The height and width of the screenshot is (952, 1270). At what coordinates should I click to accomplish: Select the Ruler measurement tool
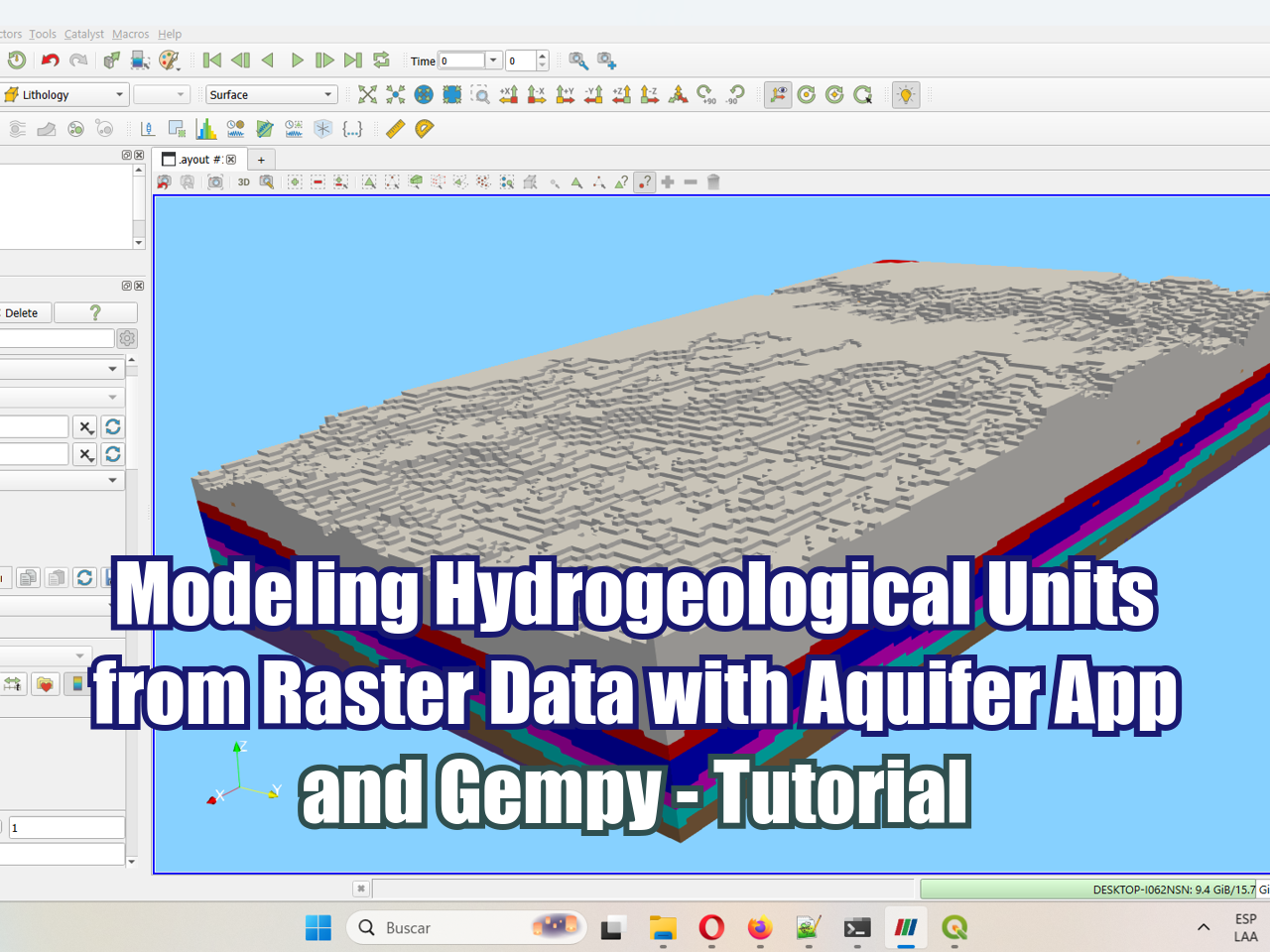395,129
